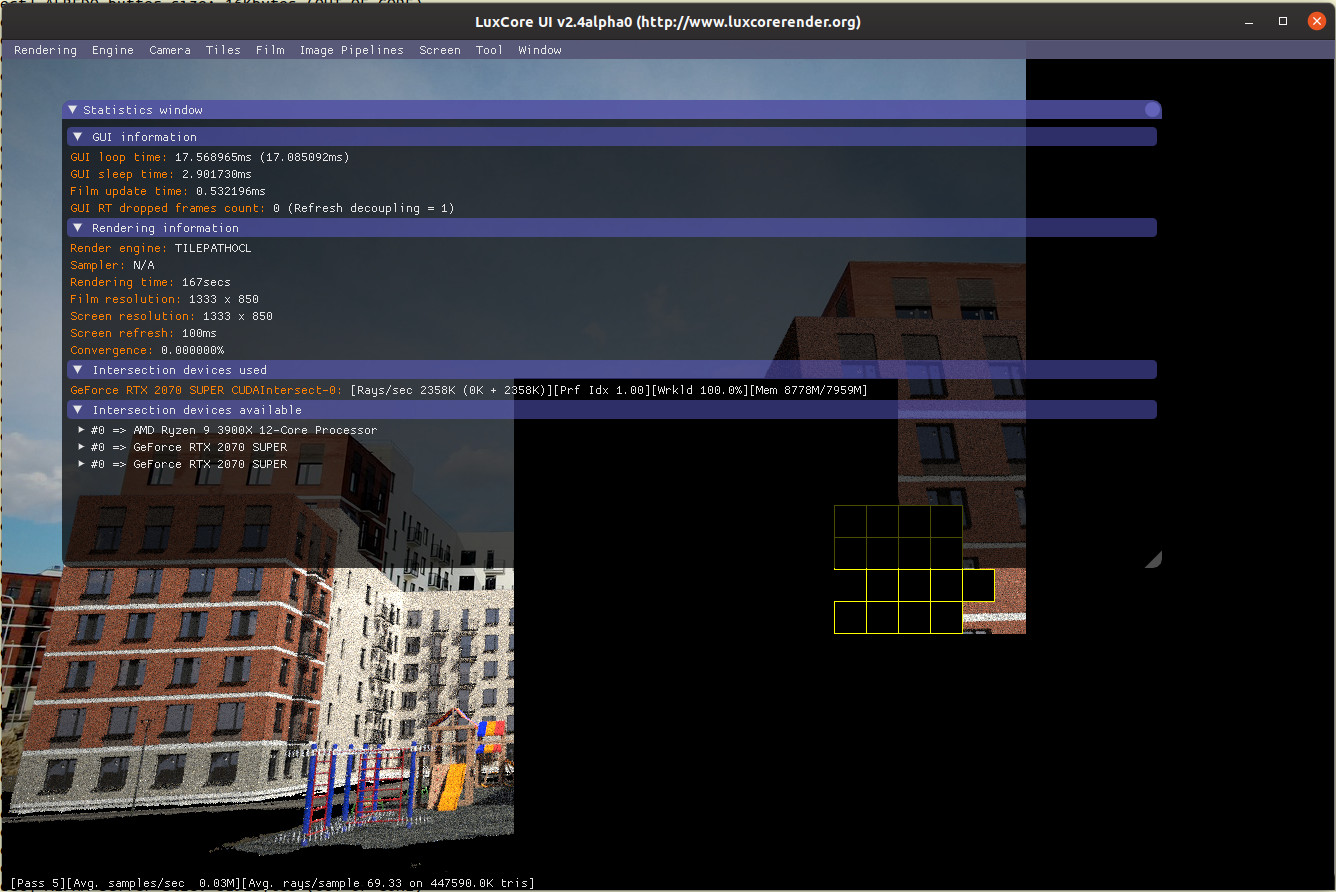Open the Engine menu
The image size is (1336, 892).
pos(112,49)
